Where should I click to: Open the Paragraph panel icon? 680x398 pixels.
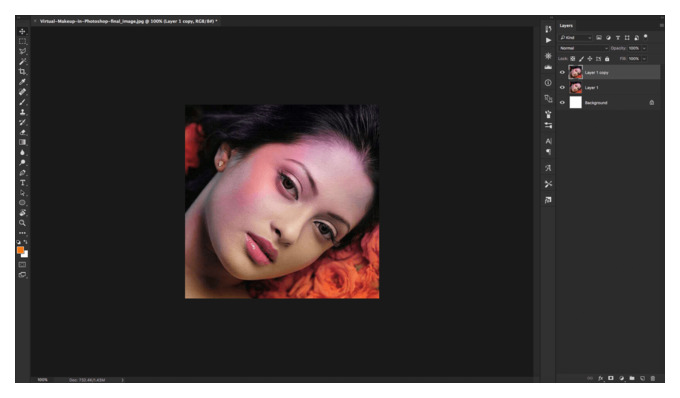coord(548,152)
